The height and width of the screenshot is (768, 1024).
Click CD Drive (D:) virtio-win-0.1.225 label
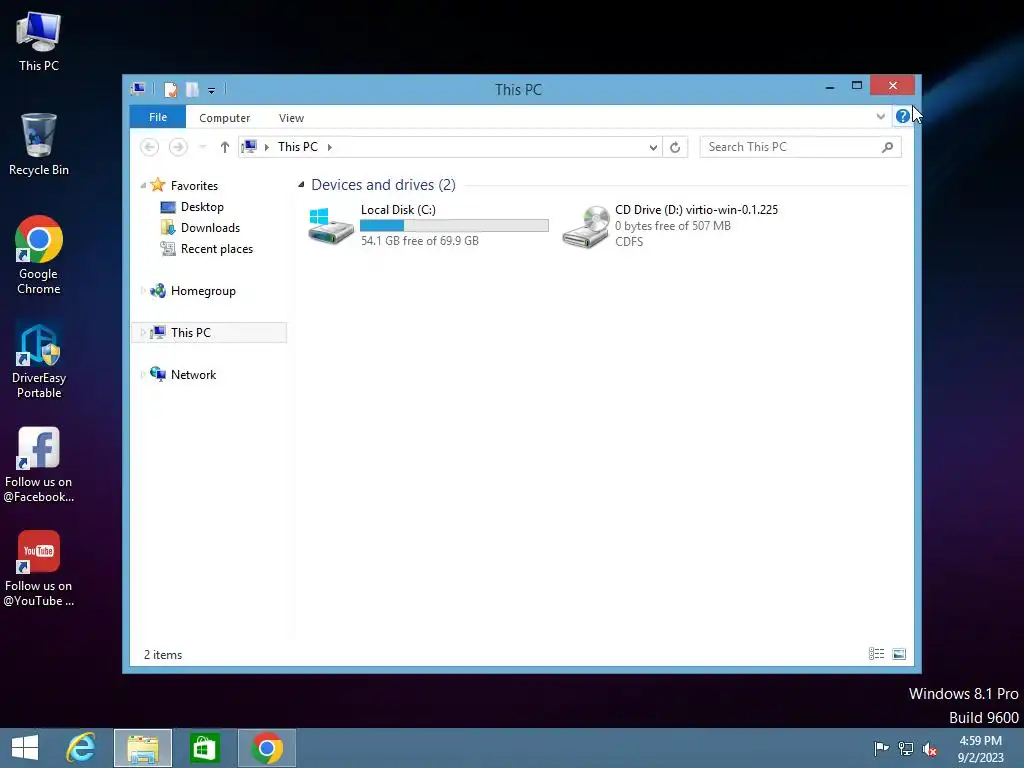(696, 210)
